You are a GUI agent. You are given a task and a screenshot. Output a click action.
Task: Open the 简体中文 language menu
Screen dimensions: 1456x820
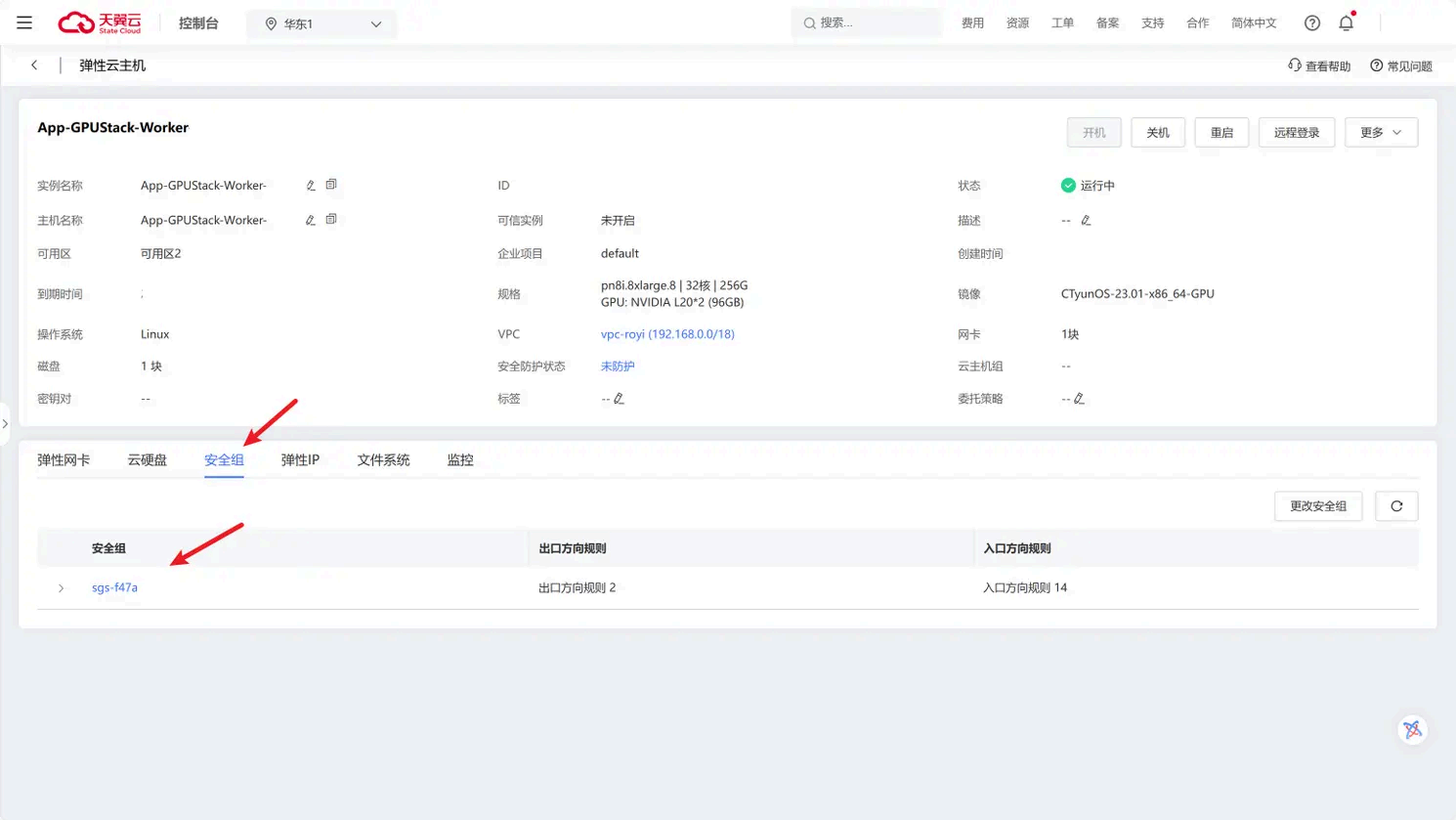(x=1254, y=23)
